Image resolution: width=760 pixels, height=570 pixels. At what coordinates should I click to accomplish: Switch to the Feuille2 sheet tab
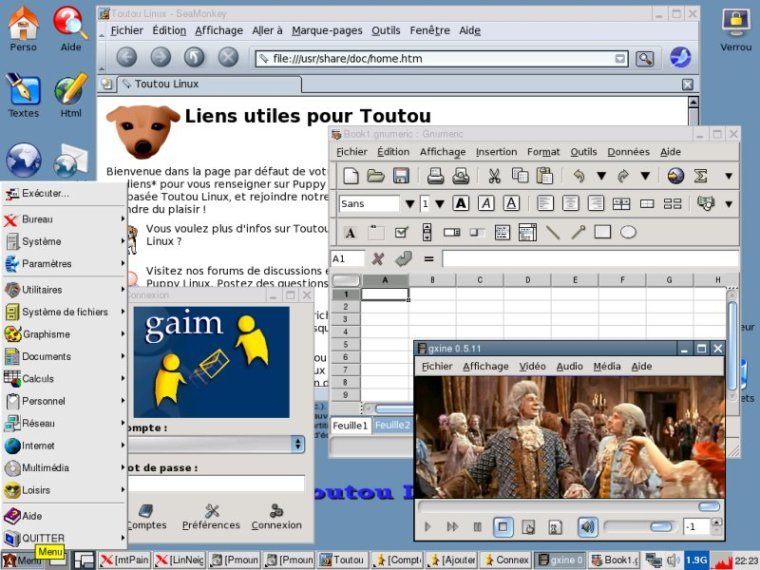point(392,425)
